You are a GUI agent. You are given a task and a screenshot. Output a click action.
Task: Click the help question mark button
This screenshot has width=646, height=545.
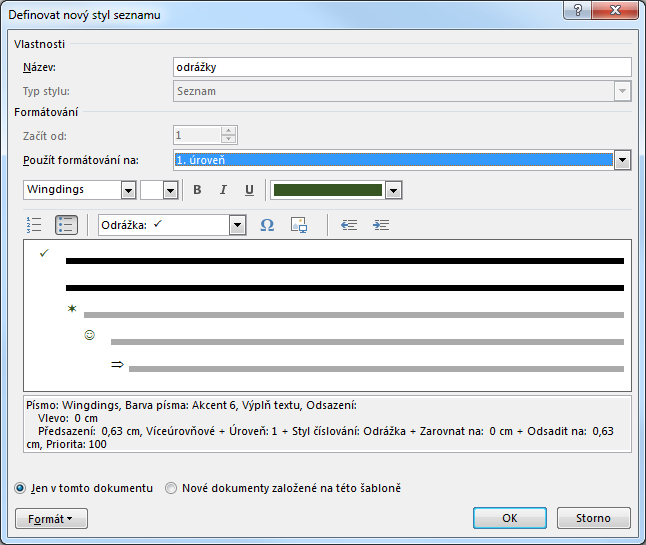point(578,9)
